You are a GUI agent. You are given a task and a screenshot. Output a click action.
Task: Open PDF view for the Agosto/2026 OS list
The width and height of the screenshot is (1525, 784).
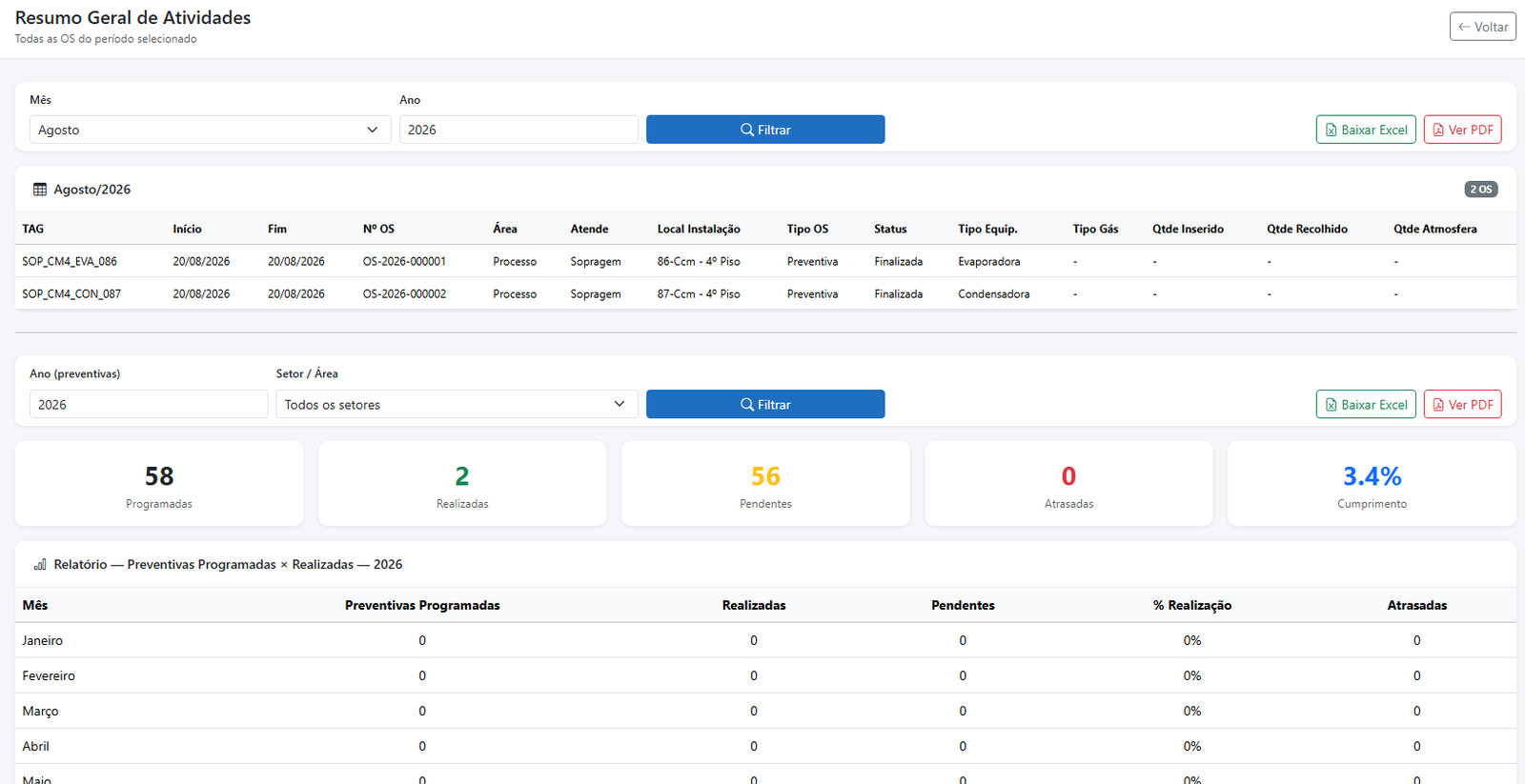coord(1462,130)
